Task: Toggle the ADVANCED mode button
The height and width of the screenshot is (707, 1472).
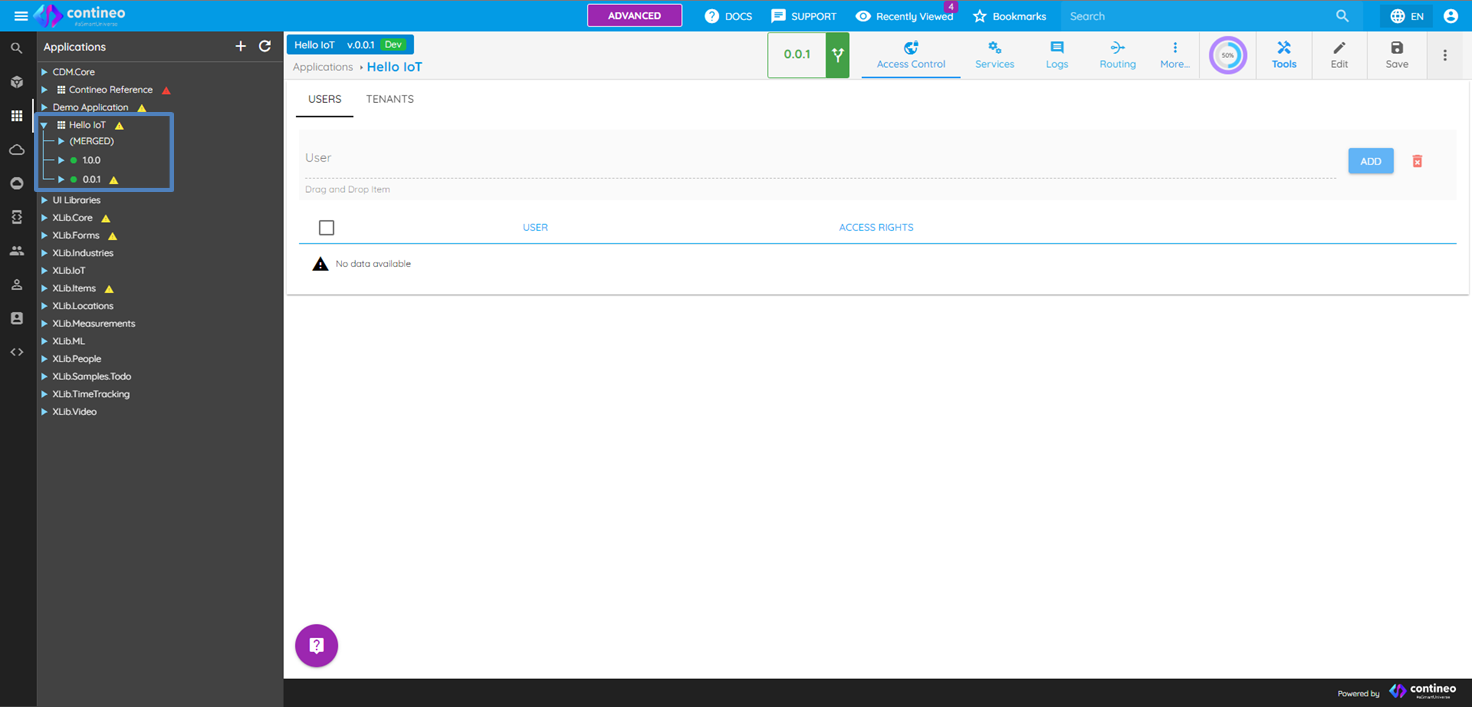Action: (x=634, y=16)
